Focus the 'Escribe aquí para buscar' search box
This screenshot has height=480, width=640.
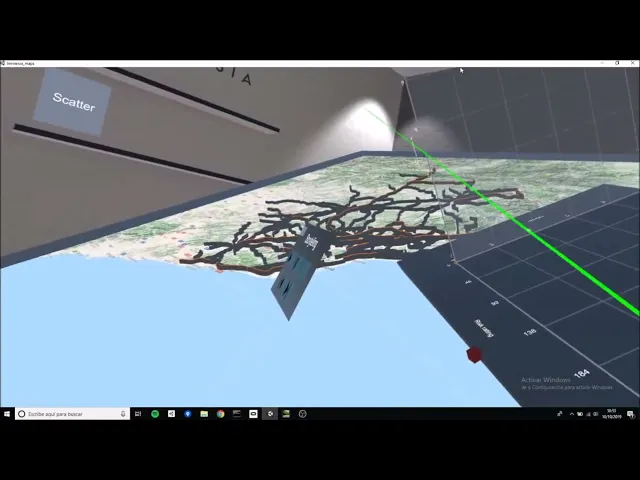72,414
